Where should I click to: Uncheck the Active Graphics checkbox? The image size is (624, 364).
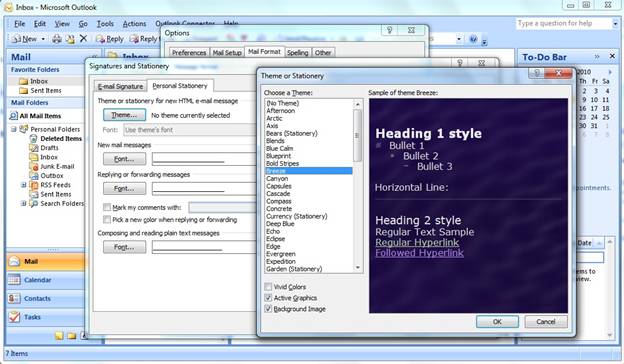268,298
